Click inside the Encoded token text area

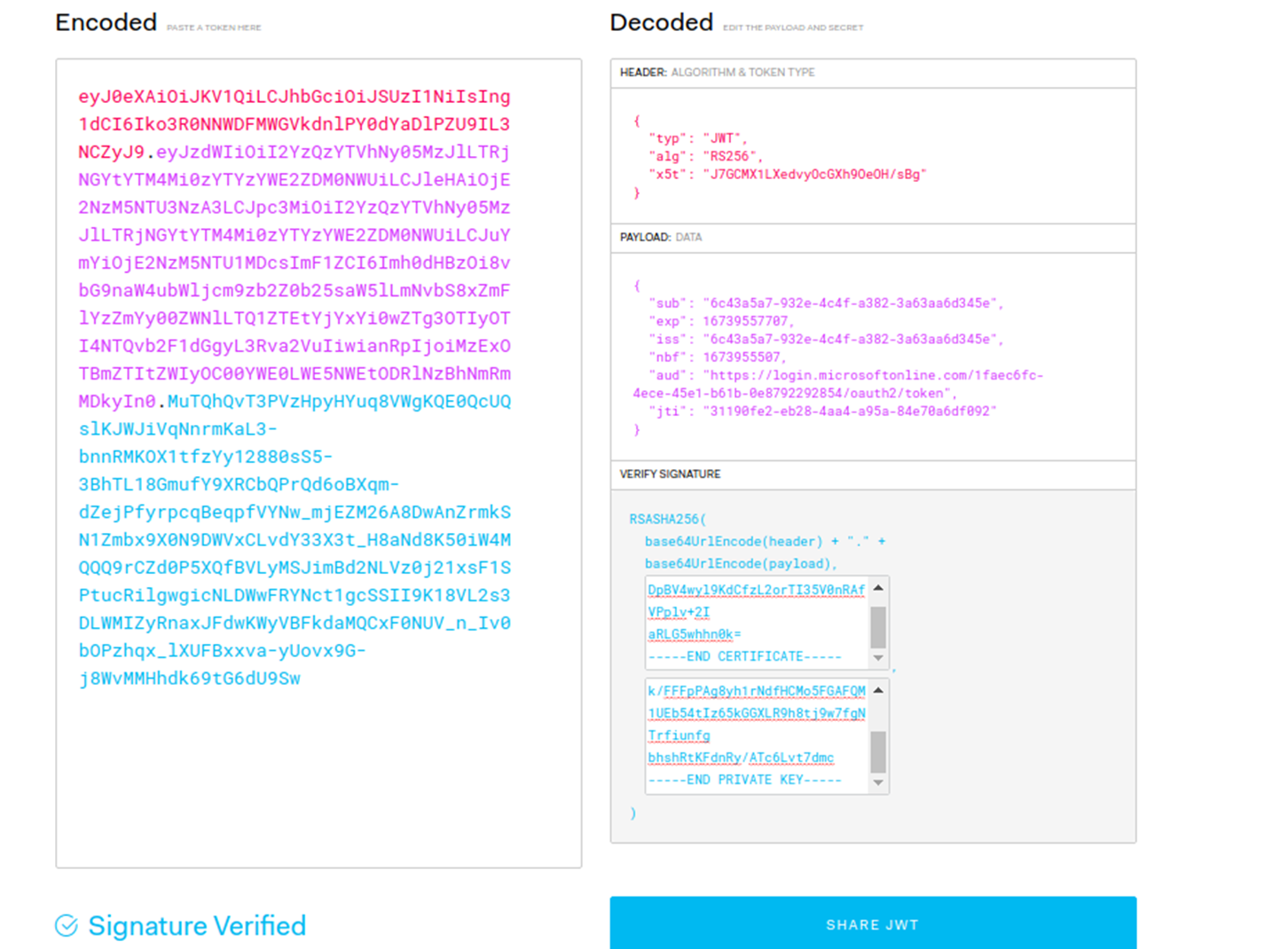(x=318, y=463)
